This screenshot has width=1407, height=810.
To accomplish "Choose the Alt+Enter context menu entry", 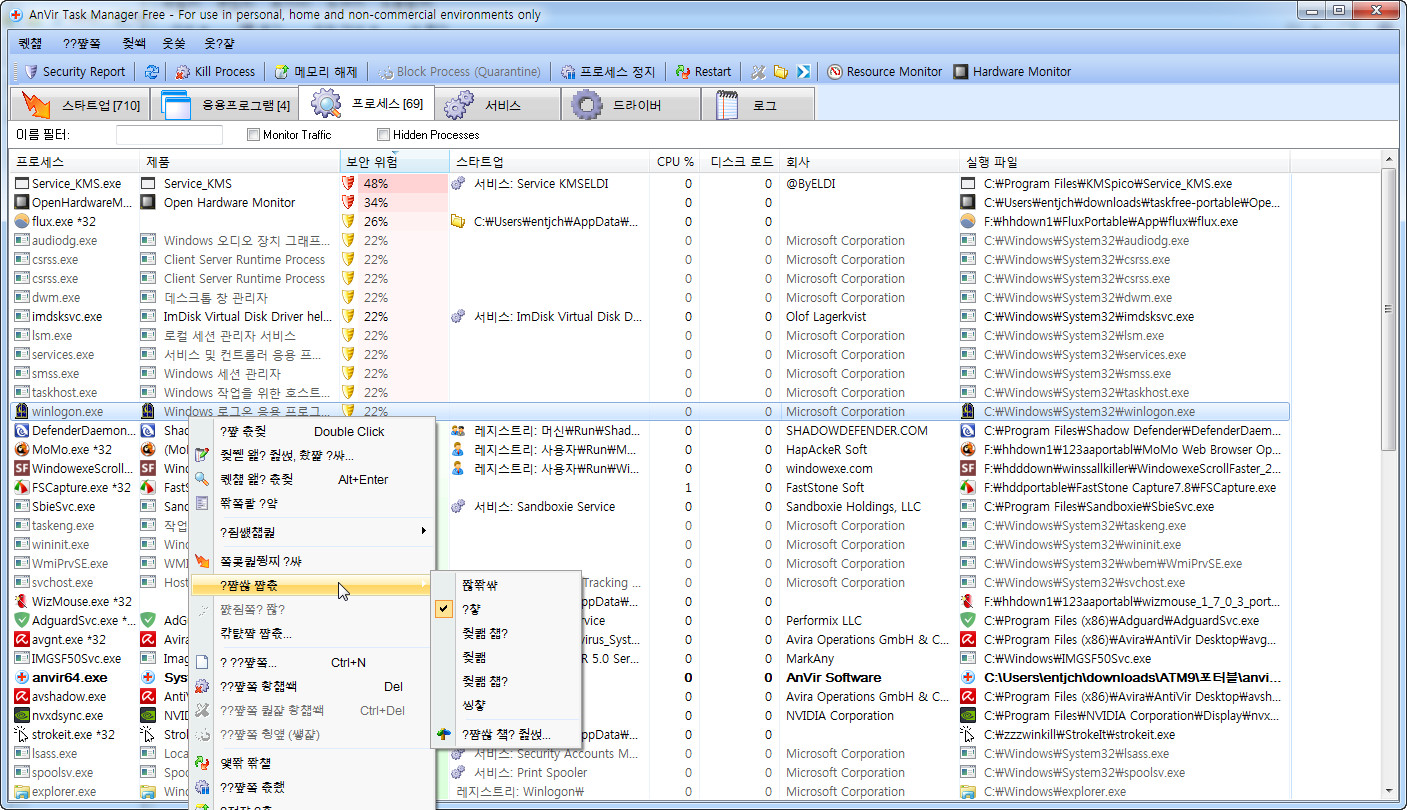I will tap(312, 480).
